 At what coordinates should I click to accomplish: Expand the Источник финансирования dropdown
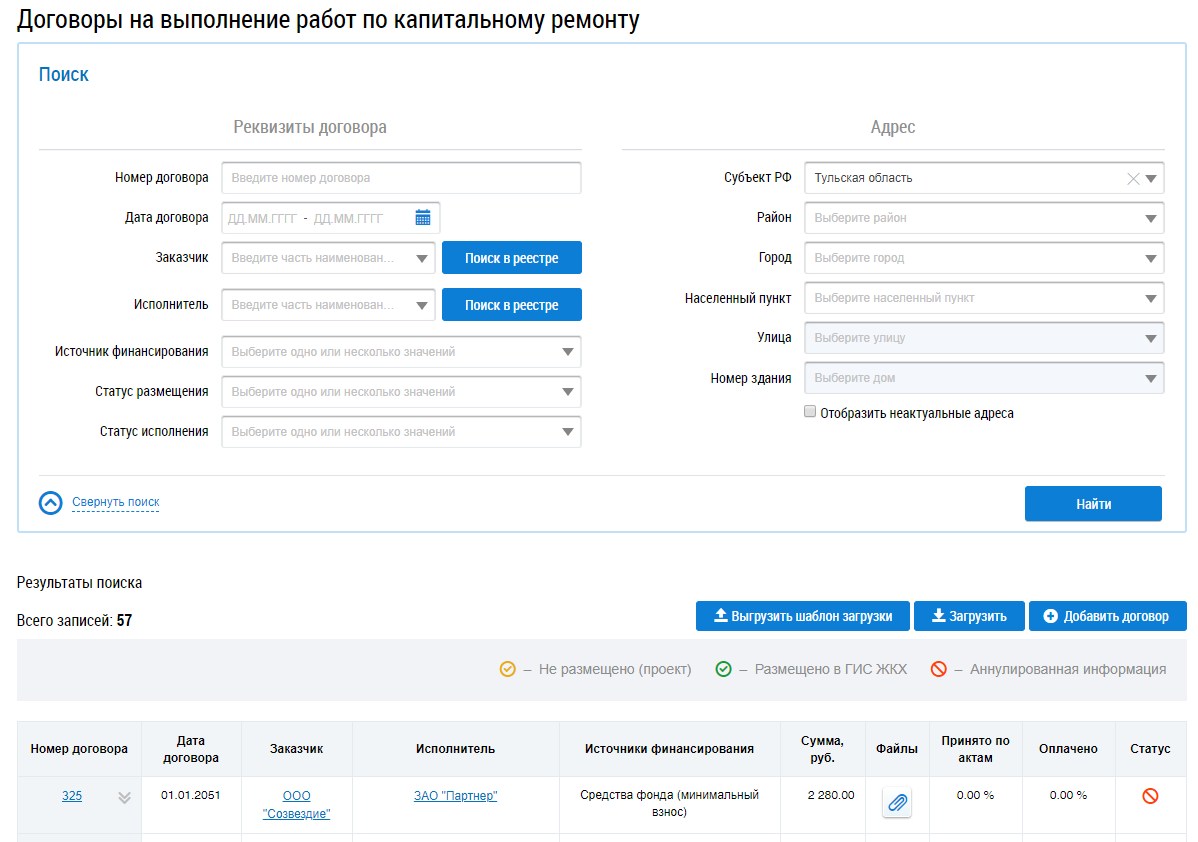[x=568, y=352]
